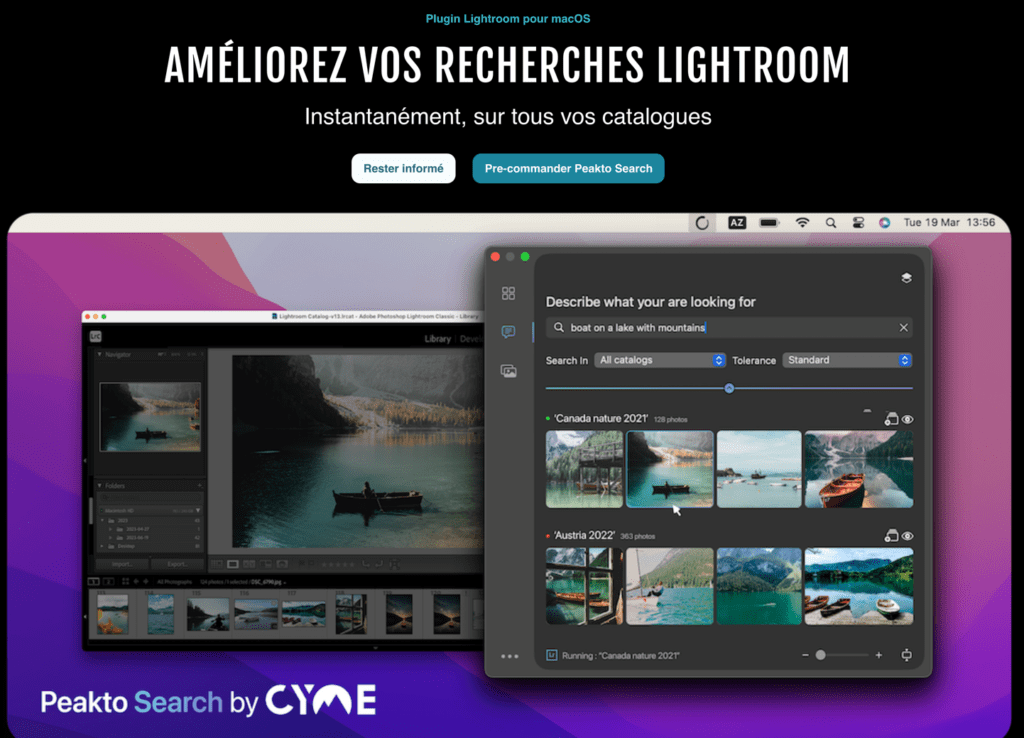
Task: Click the 'Rester informé' button
Action: coord(403,168)
